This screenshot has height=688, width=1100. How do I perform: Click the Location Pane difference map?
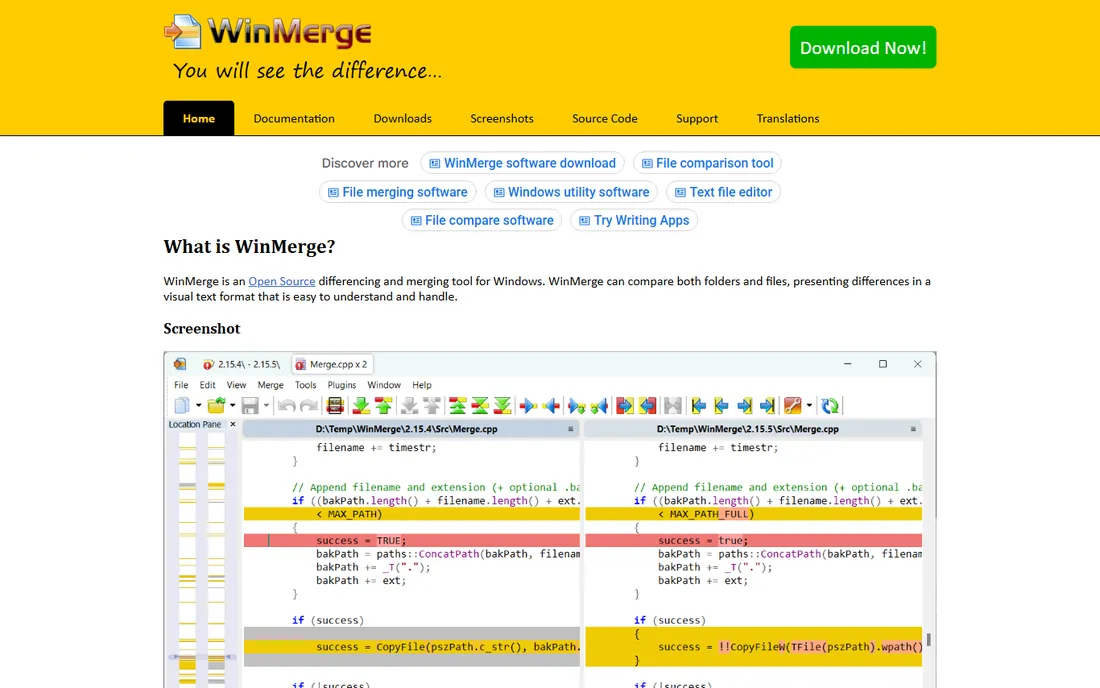[202, 558]
